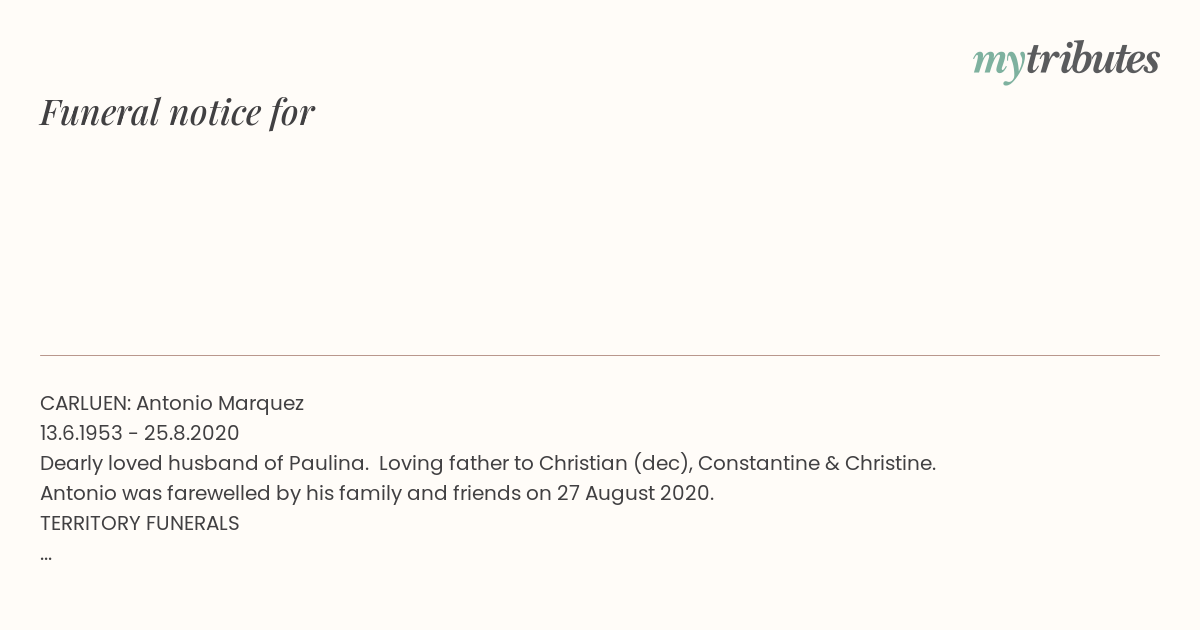1200x630 pixels.
Task: Click the sentence starting "Antonio was farewelled"
Action: [377, 493]
